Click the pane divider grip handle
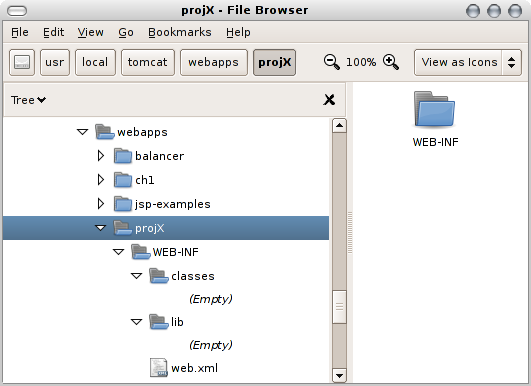Viewport: 531px width, 386px height. point(350,233)
